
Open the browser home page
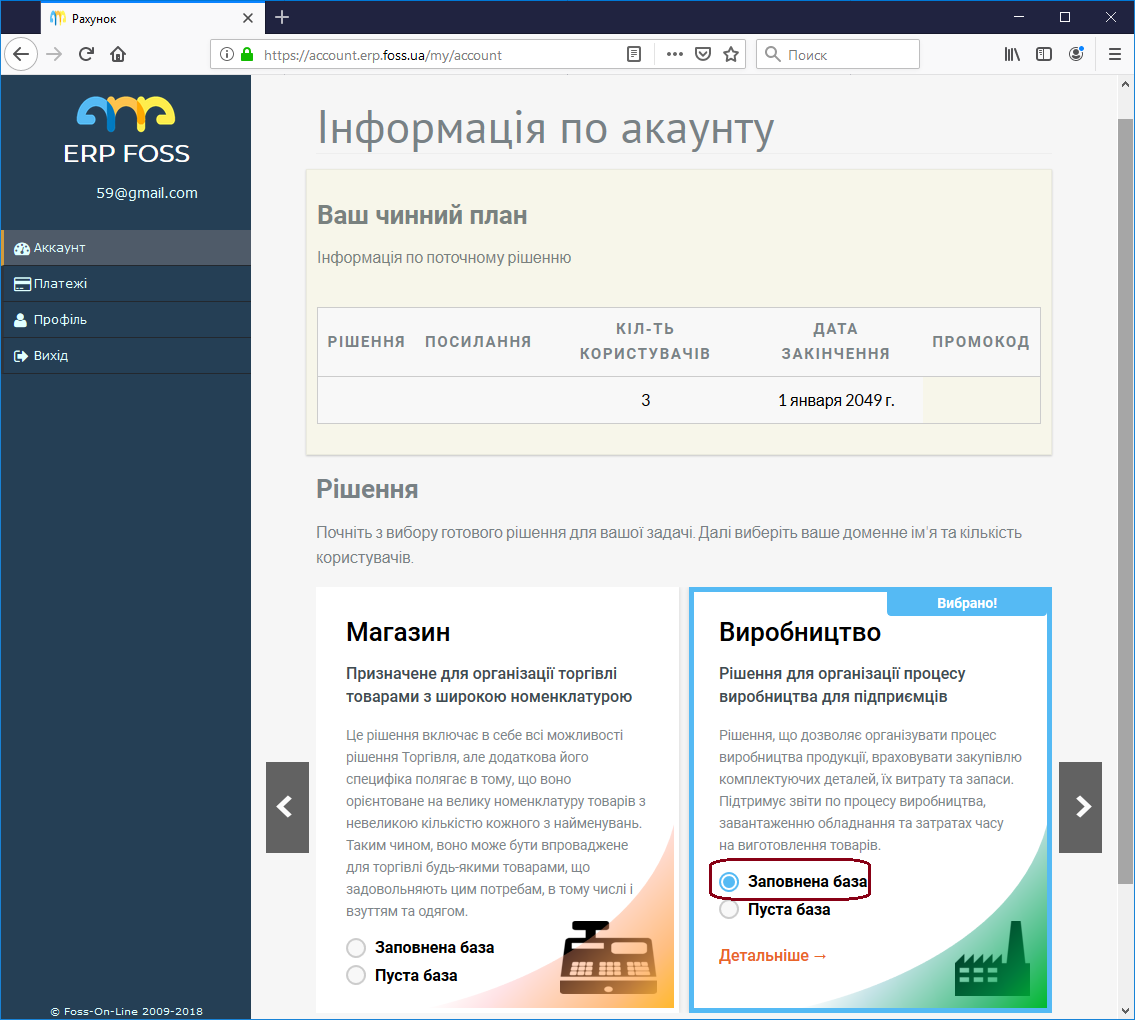118,54
